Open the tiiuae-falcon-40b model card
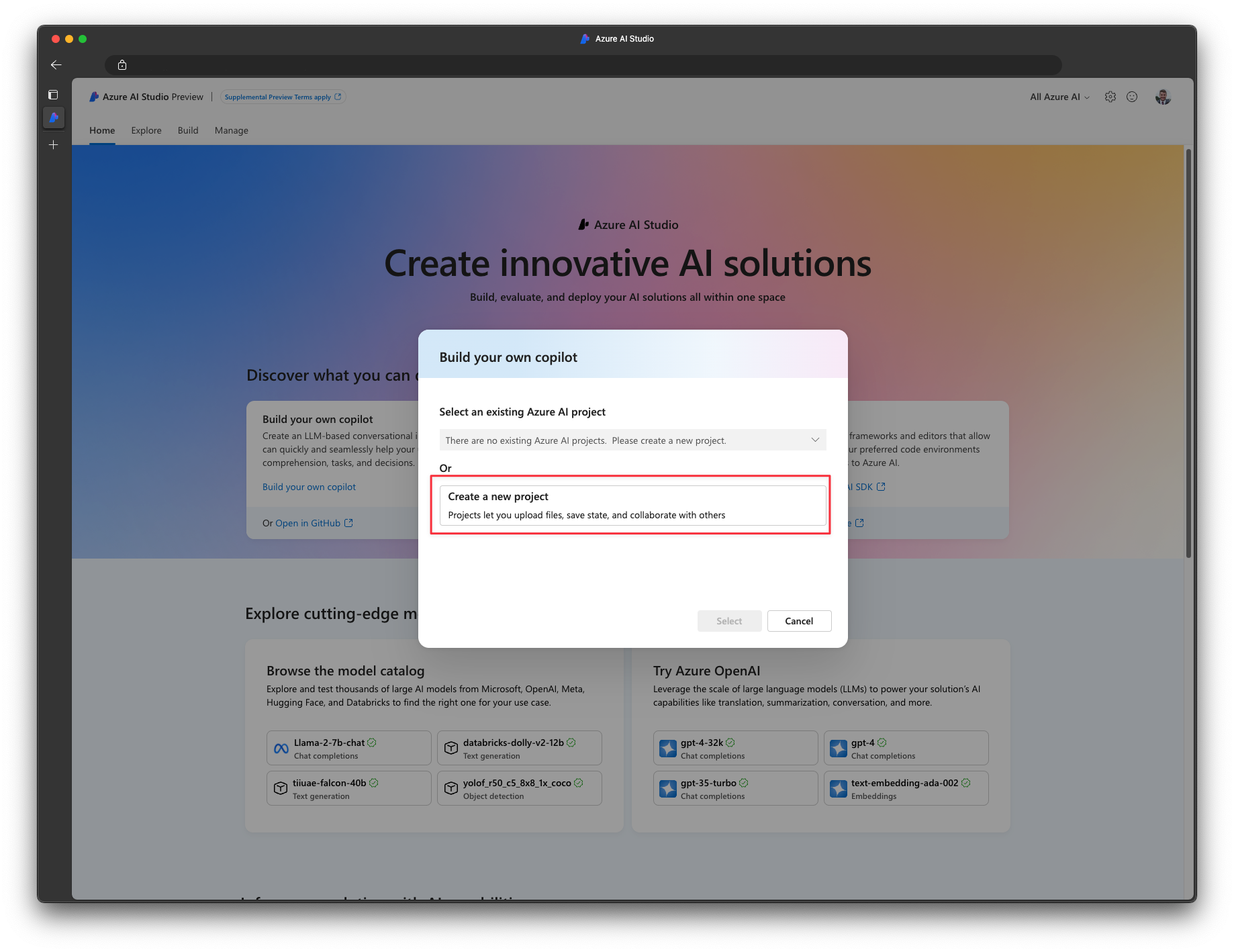The width and height of the screenshot is (1234, 952). click(349, 788)
